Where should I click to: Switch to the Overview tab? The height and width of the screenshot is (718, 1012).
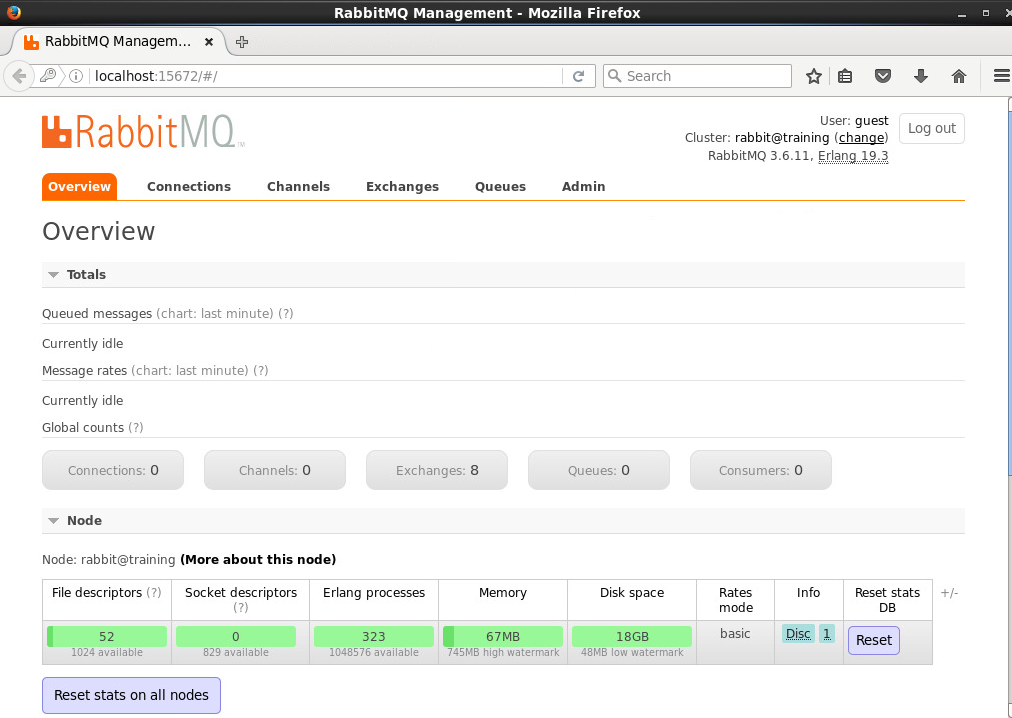(79, 187)
